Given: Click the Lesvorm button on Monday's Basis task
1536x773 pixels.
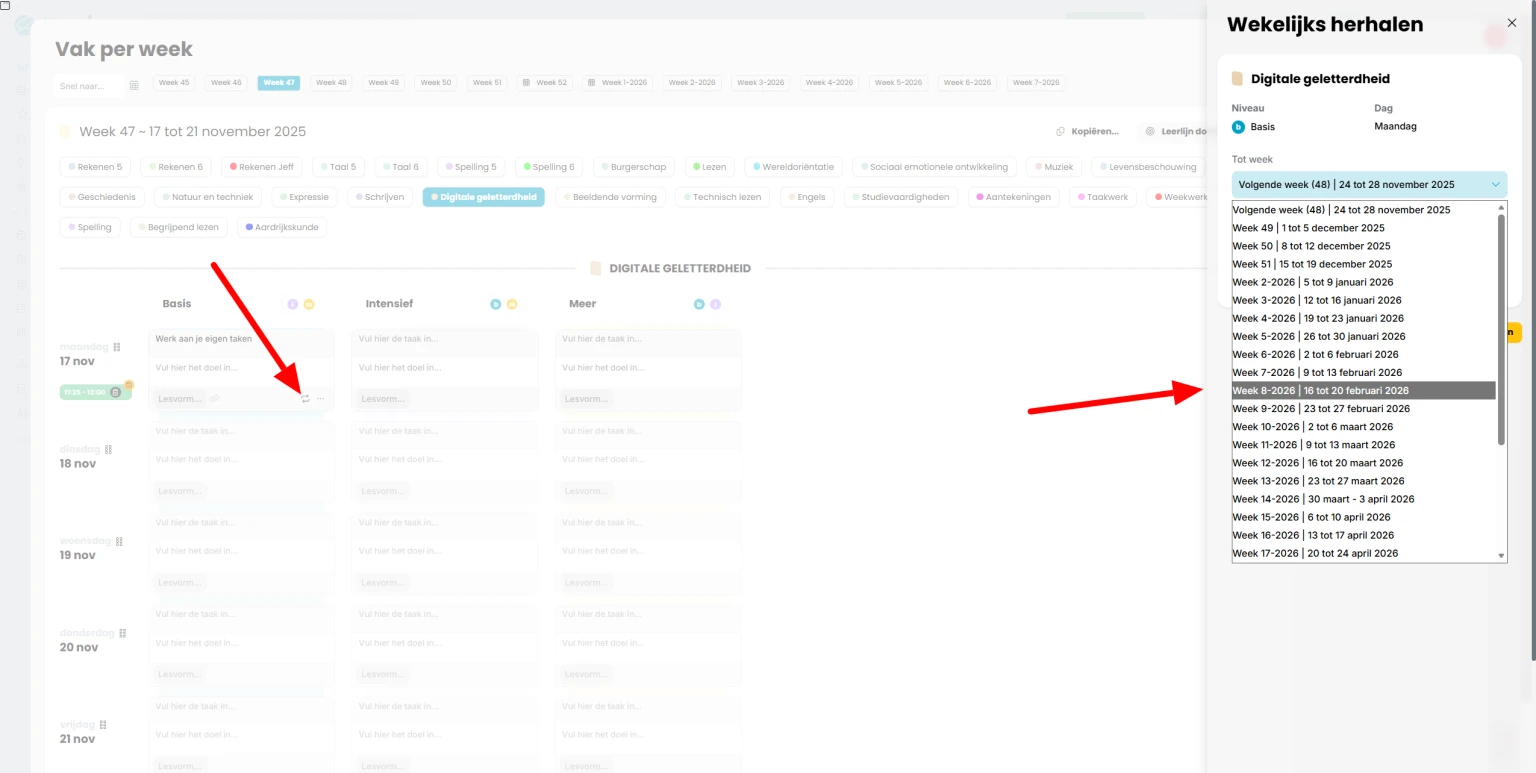Looking at the screenshot, I should tap(179, 399).
